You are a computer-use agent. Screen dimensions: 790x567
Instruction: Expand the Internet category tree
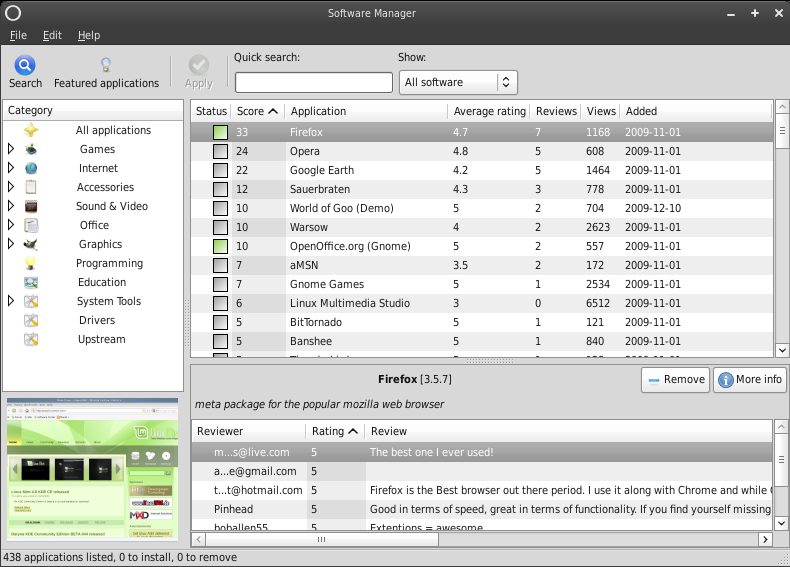tap(11, 168)
